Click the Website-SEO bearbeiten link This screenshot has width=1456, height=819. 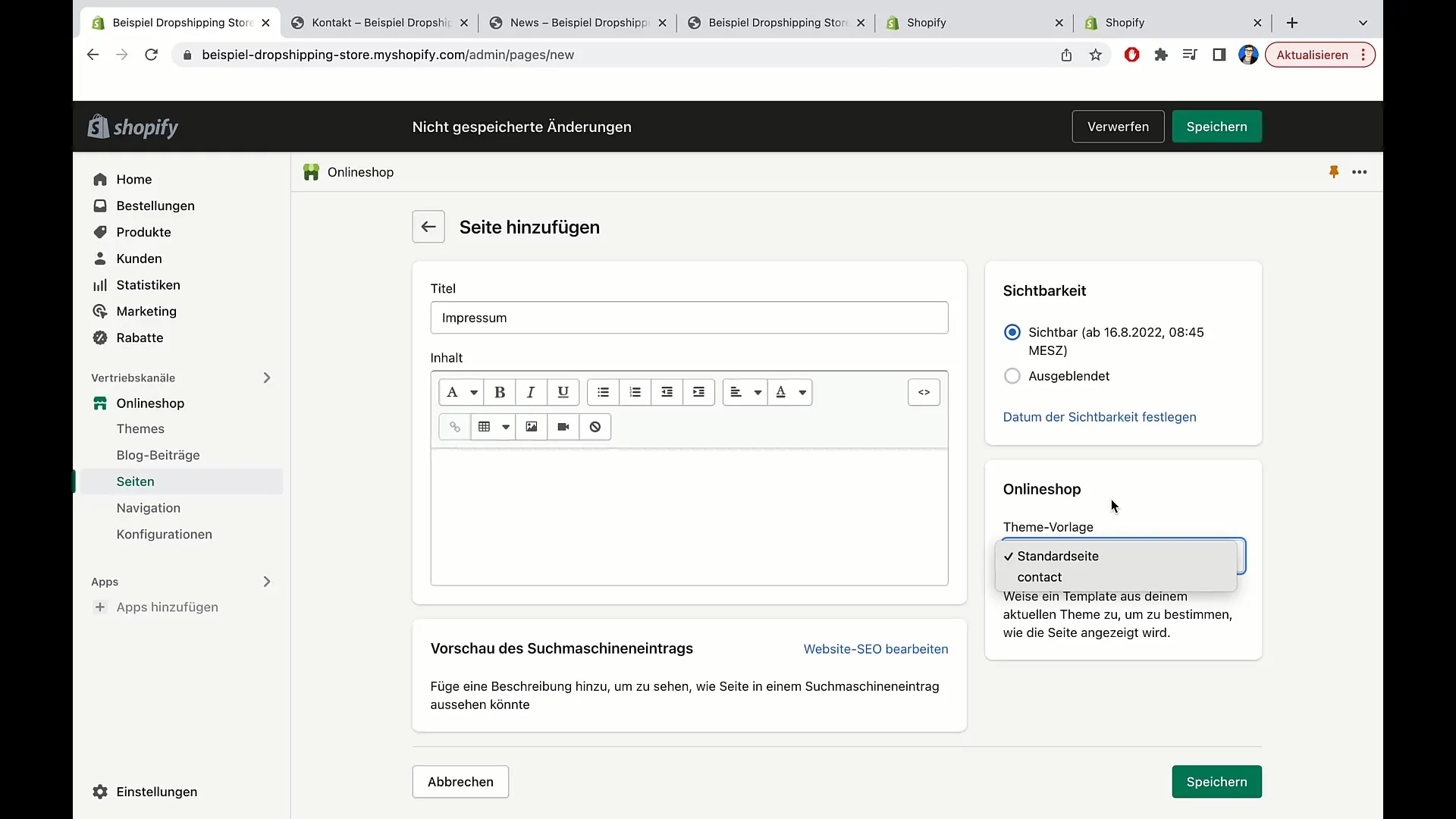[876, 648]
